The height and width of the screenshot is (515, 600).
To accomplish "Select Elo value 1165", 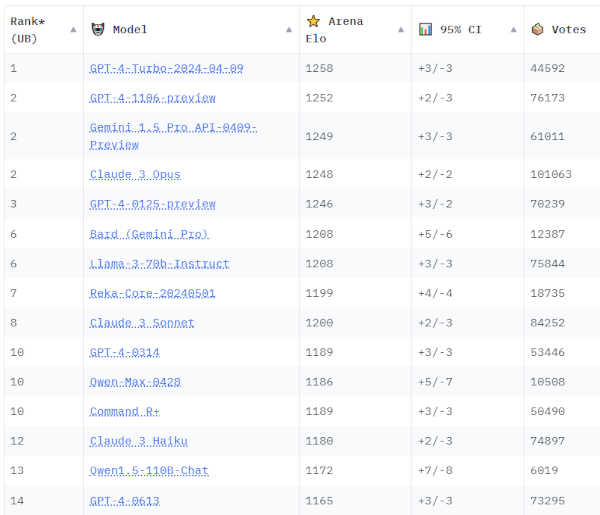I will (x=319, y=501).
